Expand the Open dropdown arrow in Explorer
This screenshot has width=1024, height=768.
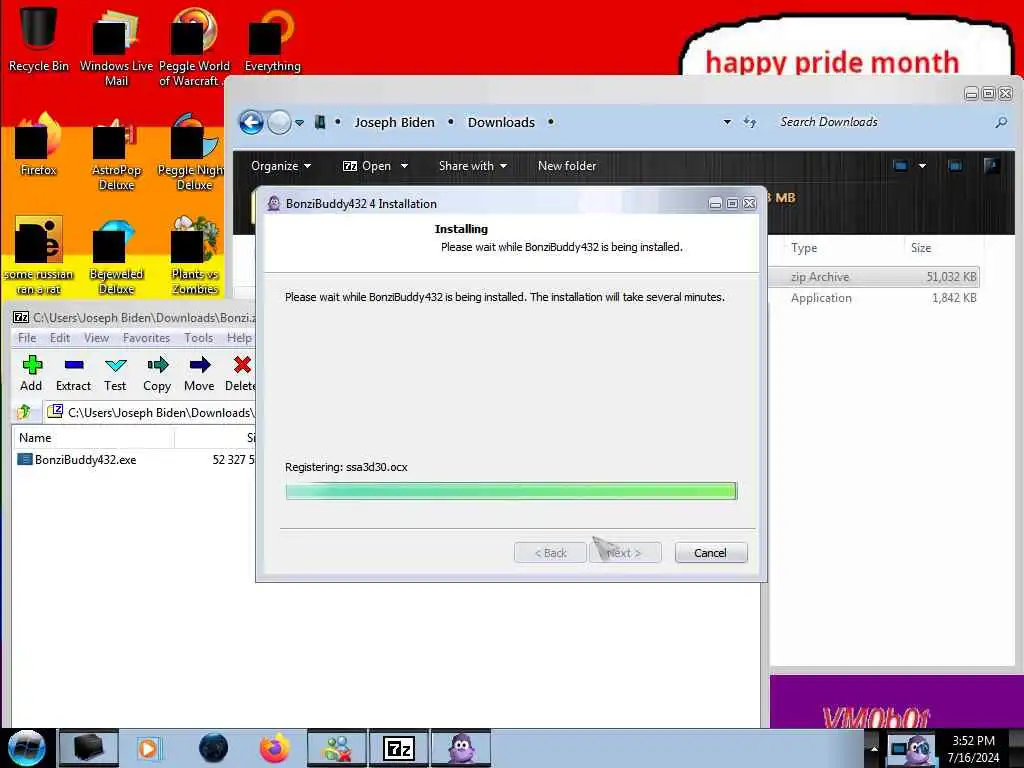point(404,166)
